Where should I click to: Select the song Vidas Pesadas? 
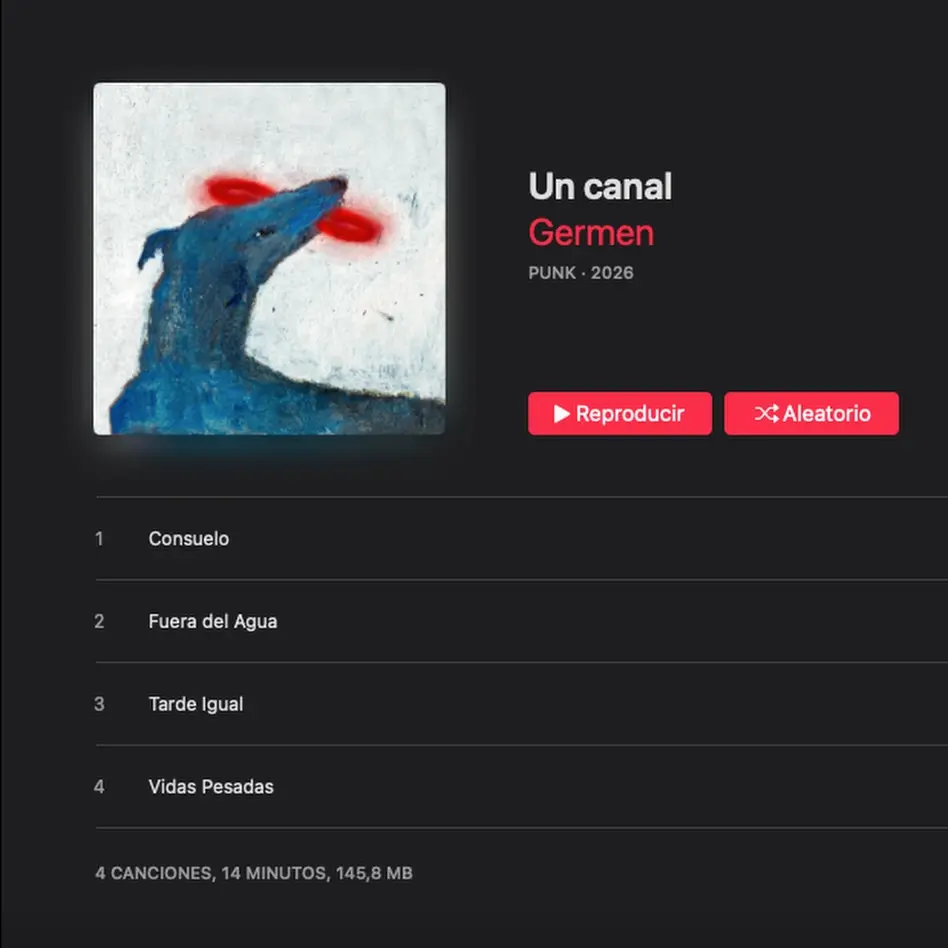coord(522,787)
